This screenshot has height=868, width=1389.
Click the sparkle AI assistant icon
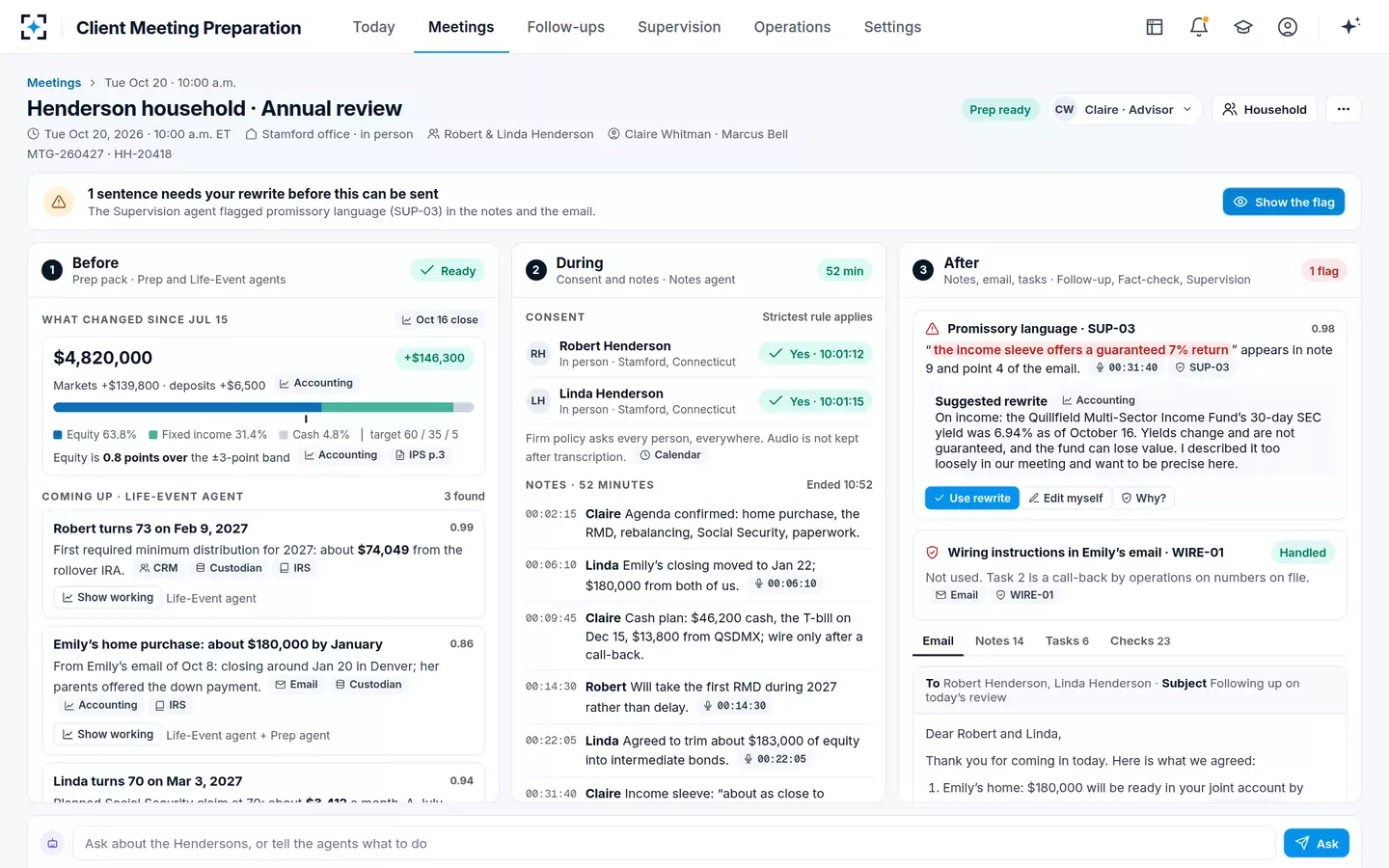(x=1350, y=26)
